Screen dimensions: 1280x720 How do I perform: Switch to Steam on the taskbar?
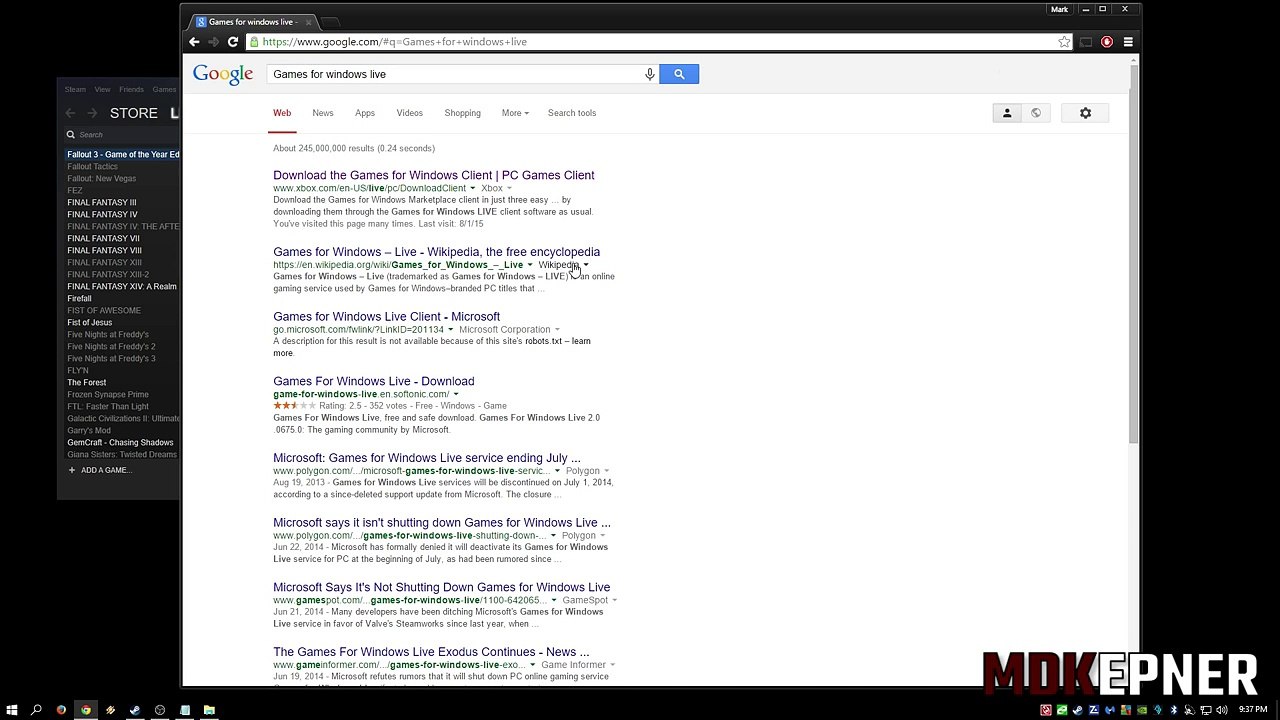coord(135,710)
